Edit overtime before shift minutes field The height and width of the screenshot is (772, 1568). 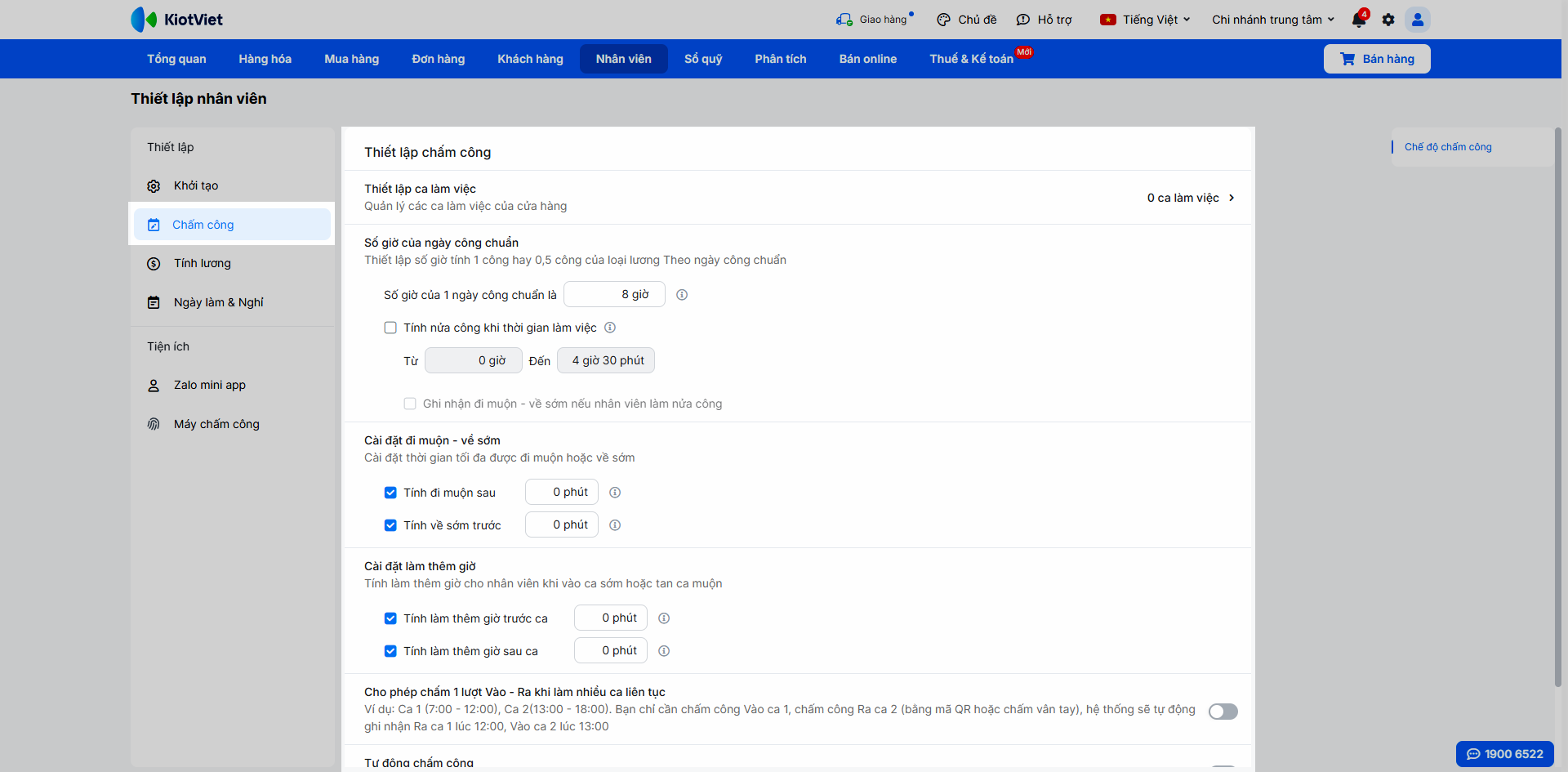tap(611, 618)
